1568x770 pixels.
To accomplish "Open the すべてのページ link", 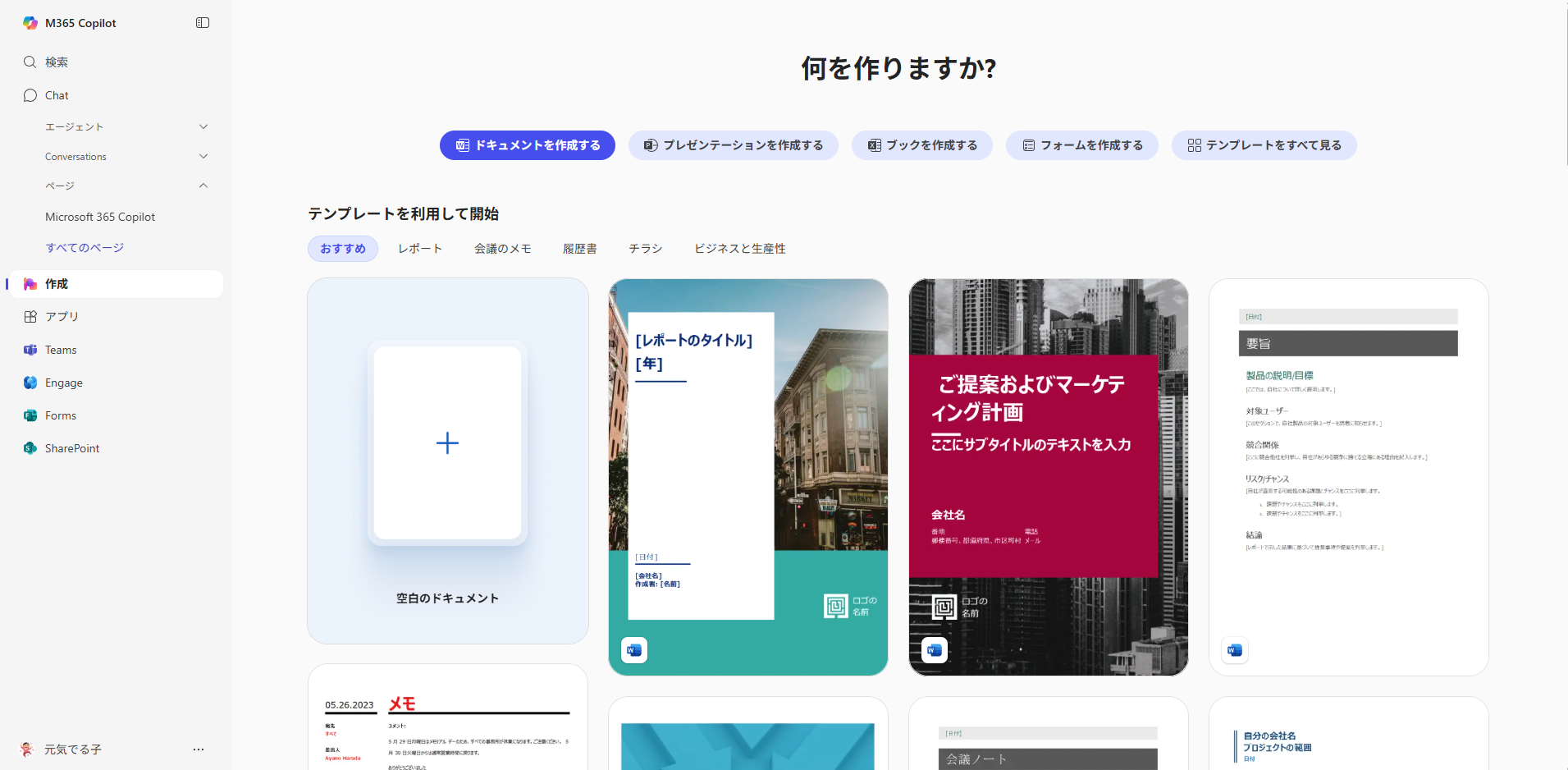I will click(x=85, y=248).
